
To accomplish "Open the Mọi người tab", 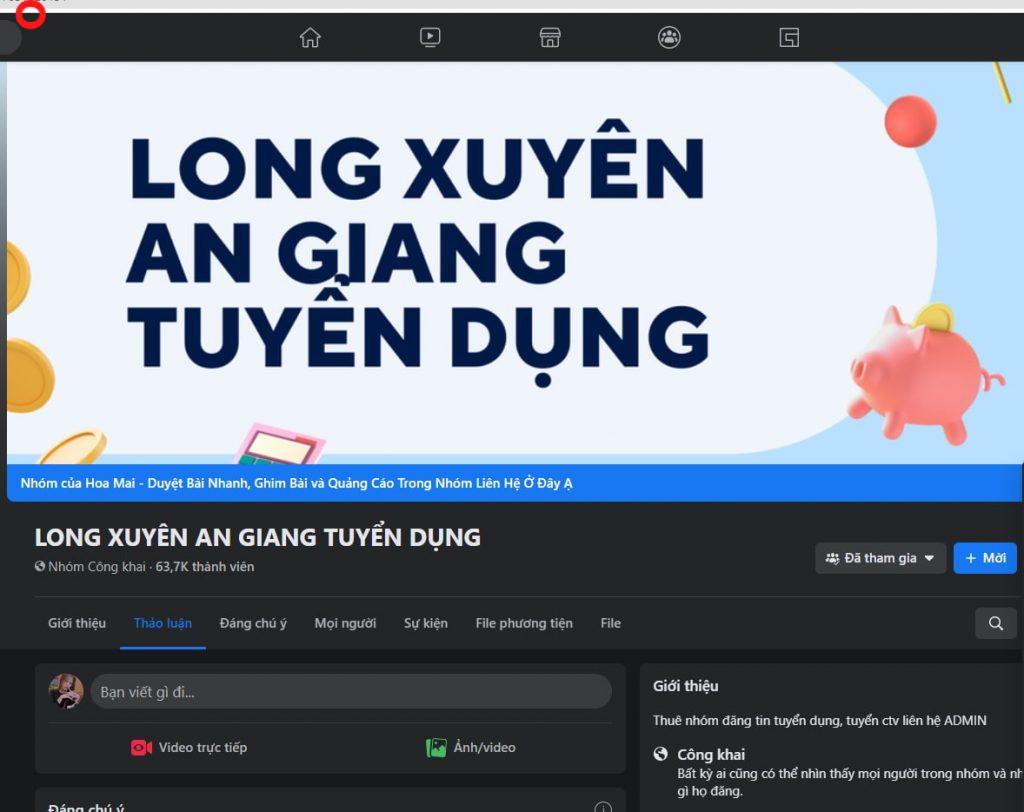I will tap(345, 623).
